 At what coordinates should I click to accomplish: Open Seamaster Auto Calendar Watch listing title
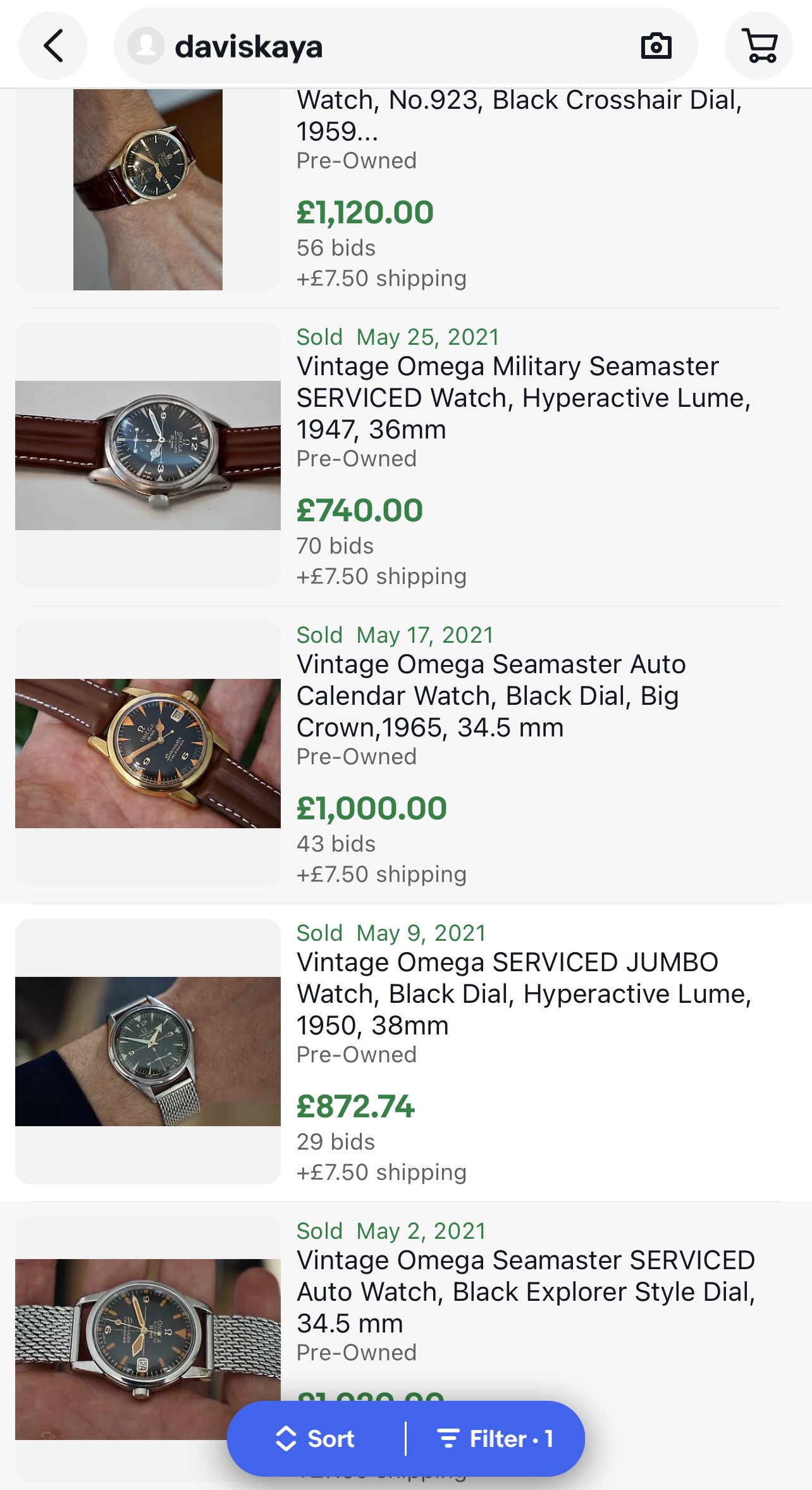491,696
